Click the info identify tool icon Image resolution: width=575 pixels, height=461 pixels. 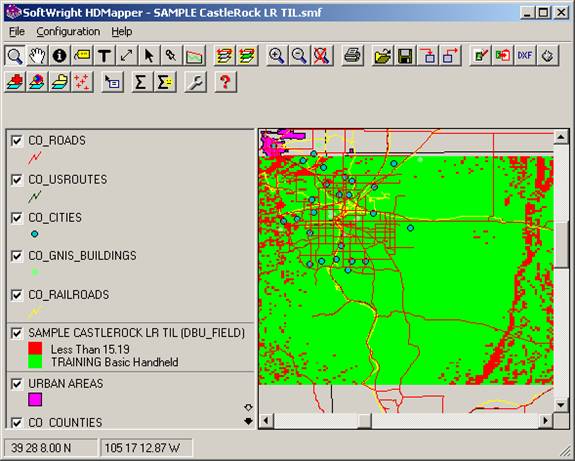click(x=59, y=56)
